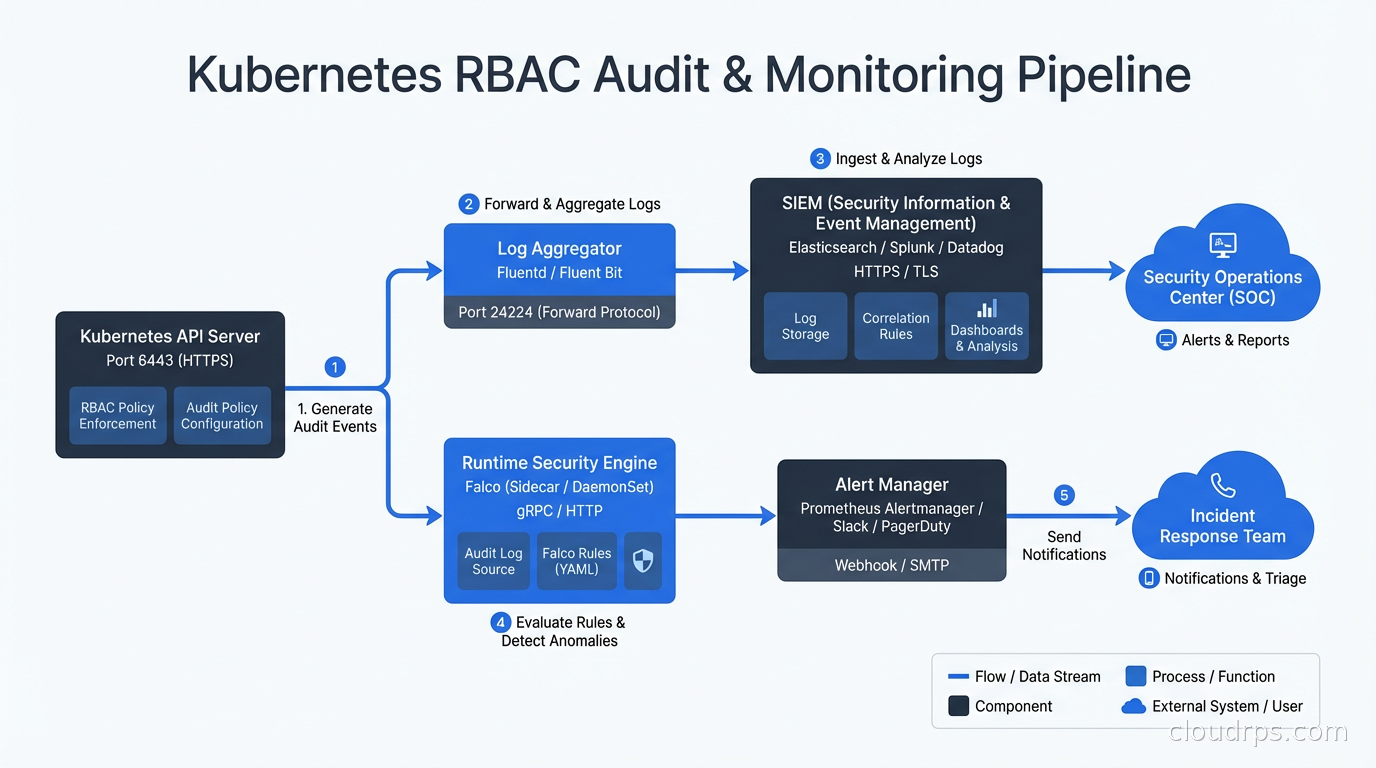Image resolution: width=1376 pixels, height=768 pixels.
Task: Click the Flow / Data Stream legend line
Action: 958,676
